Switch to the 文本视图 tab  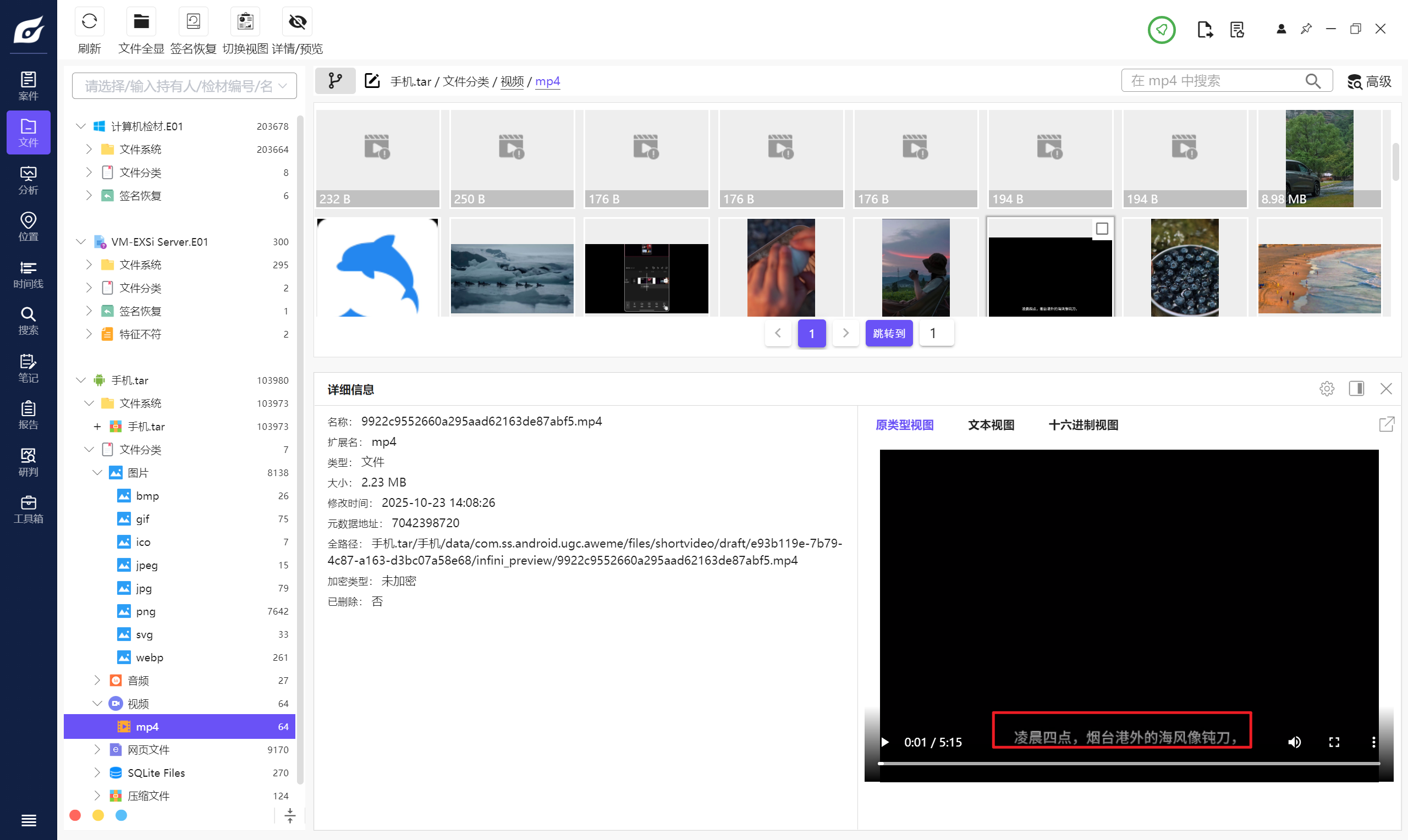point(991,424)
